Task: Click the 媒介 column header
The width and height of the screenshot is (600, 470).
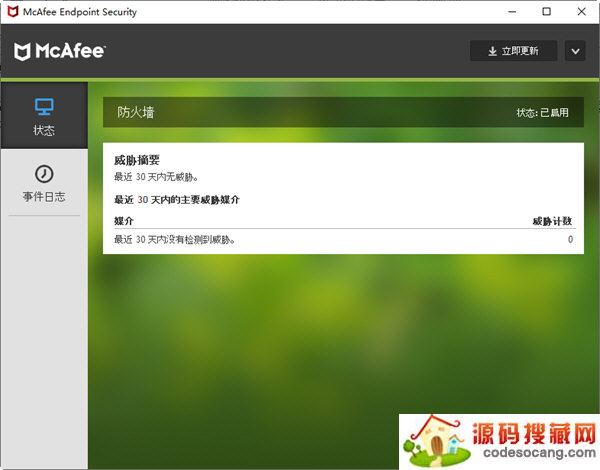Action: (124, 221)
